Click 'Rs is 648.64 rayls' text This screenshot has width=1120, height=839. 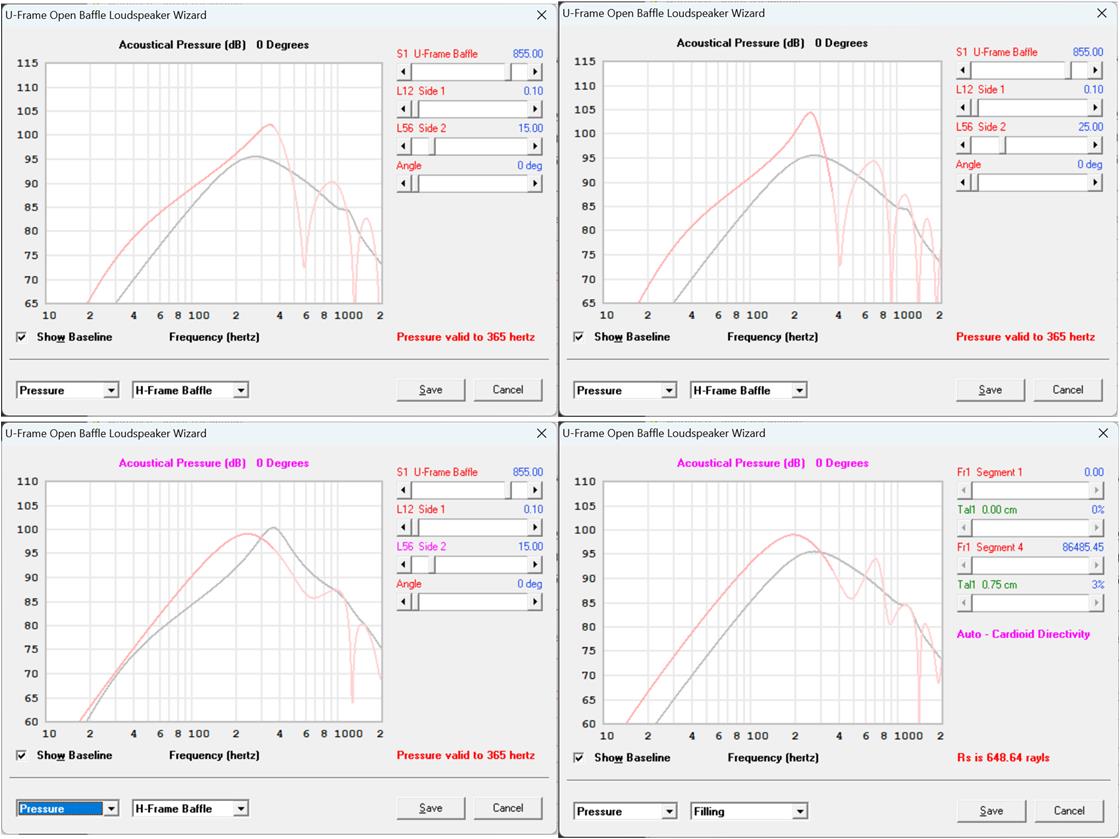click(x=1003, y=758)
